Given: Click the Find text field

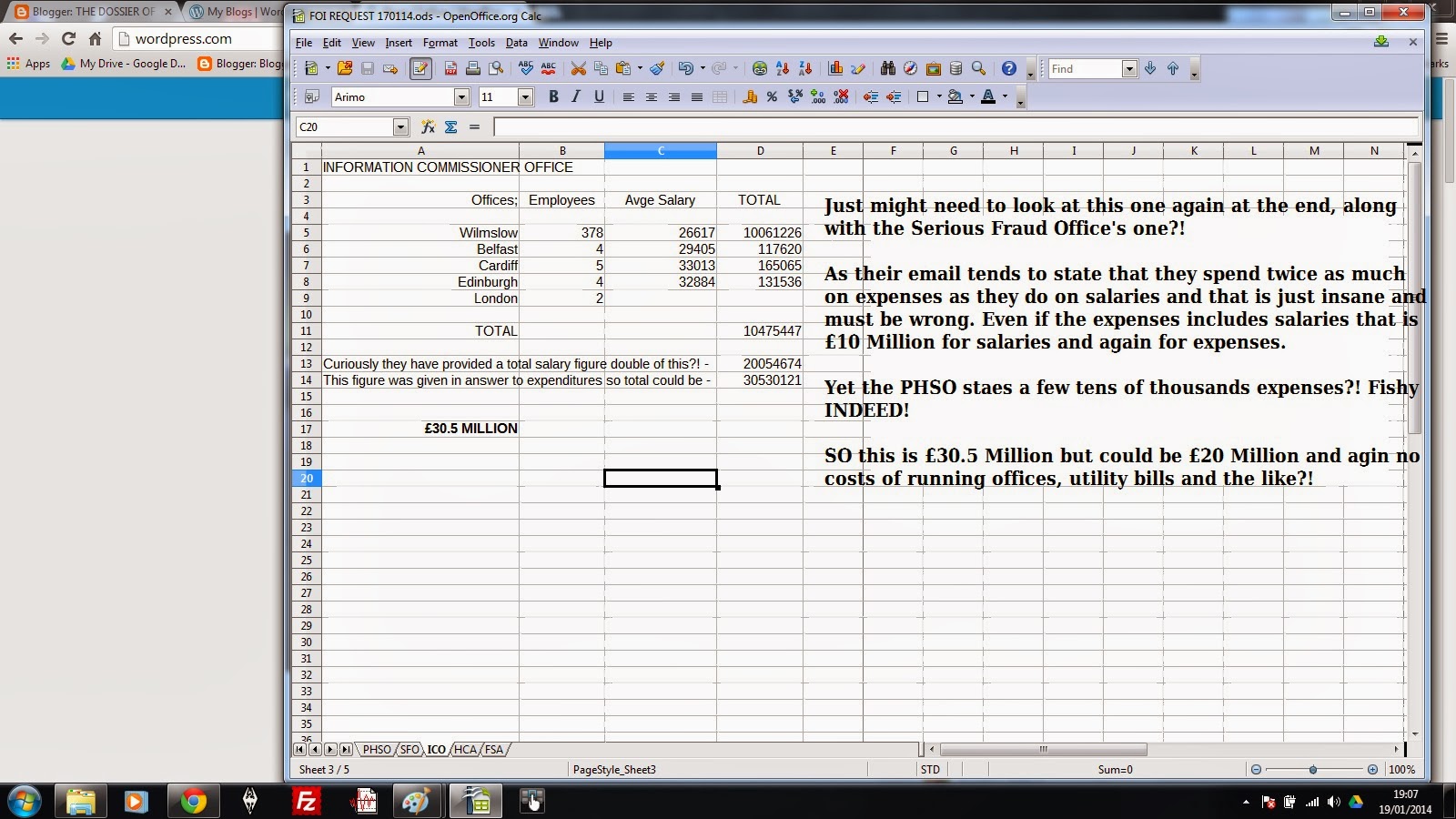Looking at the screenshot, I should 1085,69.
